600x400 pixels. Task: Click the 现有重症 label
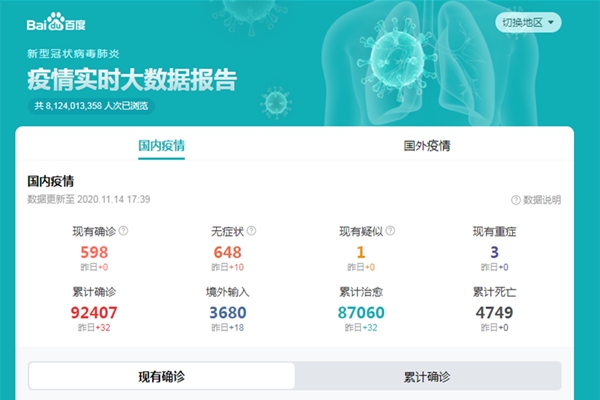click(x=494, y=232)
